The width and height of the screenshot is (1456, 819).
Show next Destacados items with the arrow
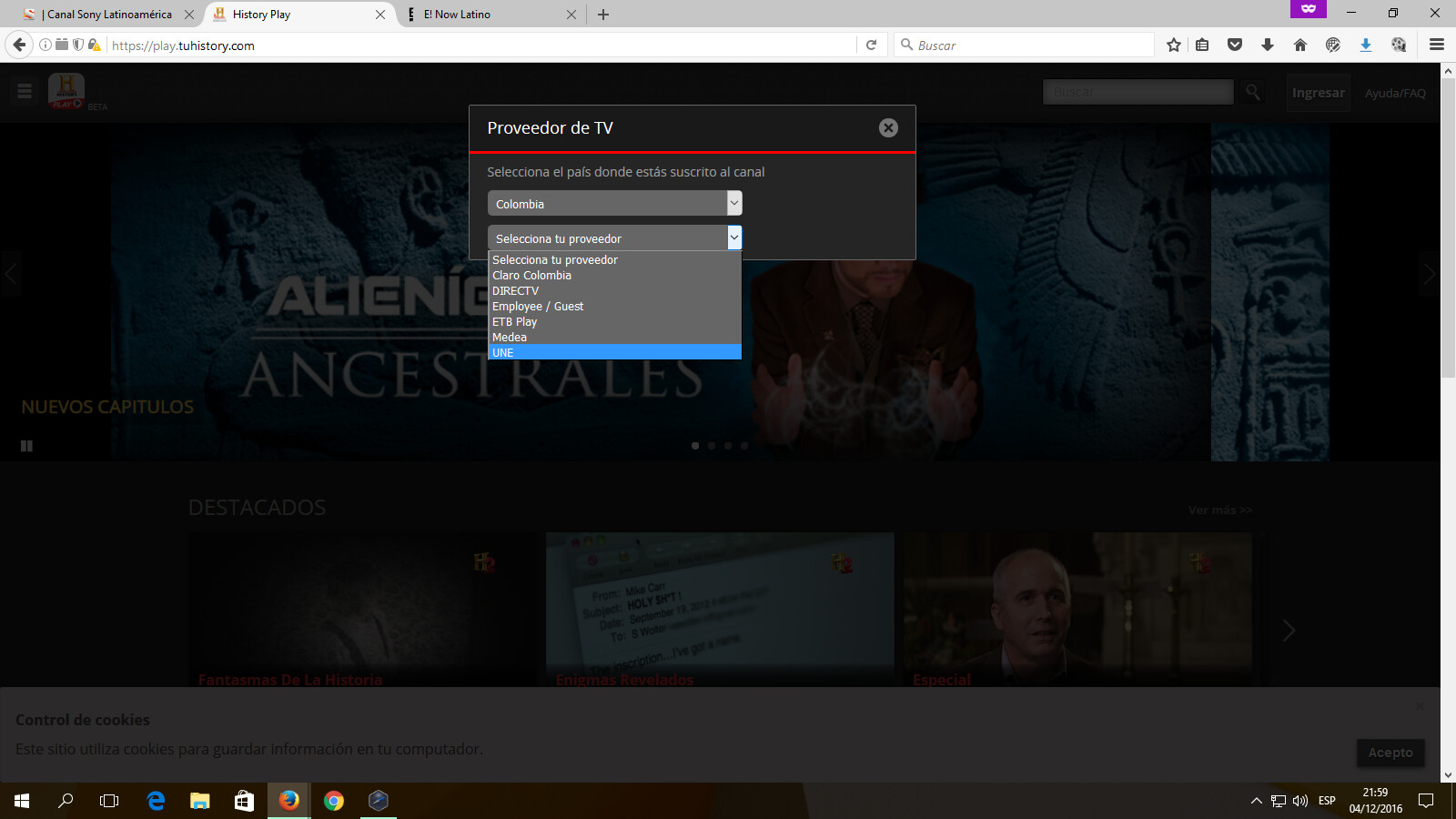coord(1289,631)
